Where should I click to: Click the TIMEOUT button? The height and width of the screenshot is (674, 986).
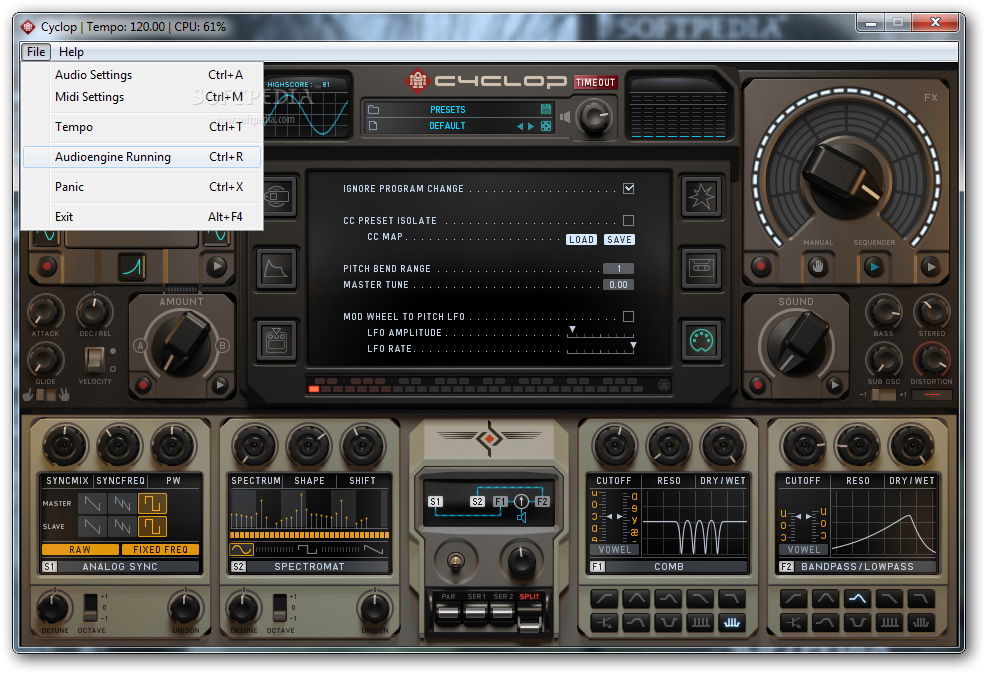(595, 82)
